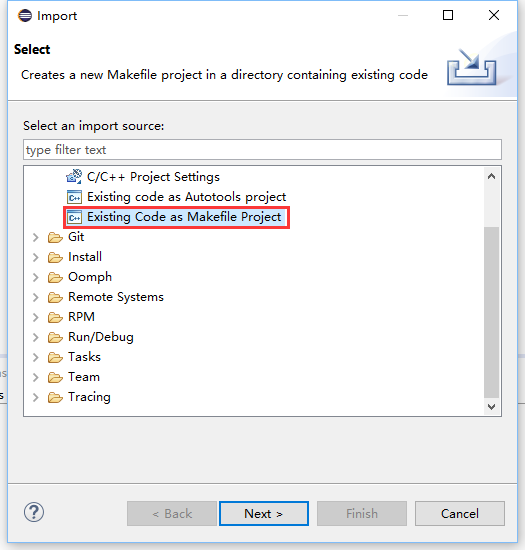Expand the Team category
This screenshot has height=550, width=525.
coord(35,377)
